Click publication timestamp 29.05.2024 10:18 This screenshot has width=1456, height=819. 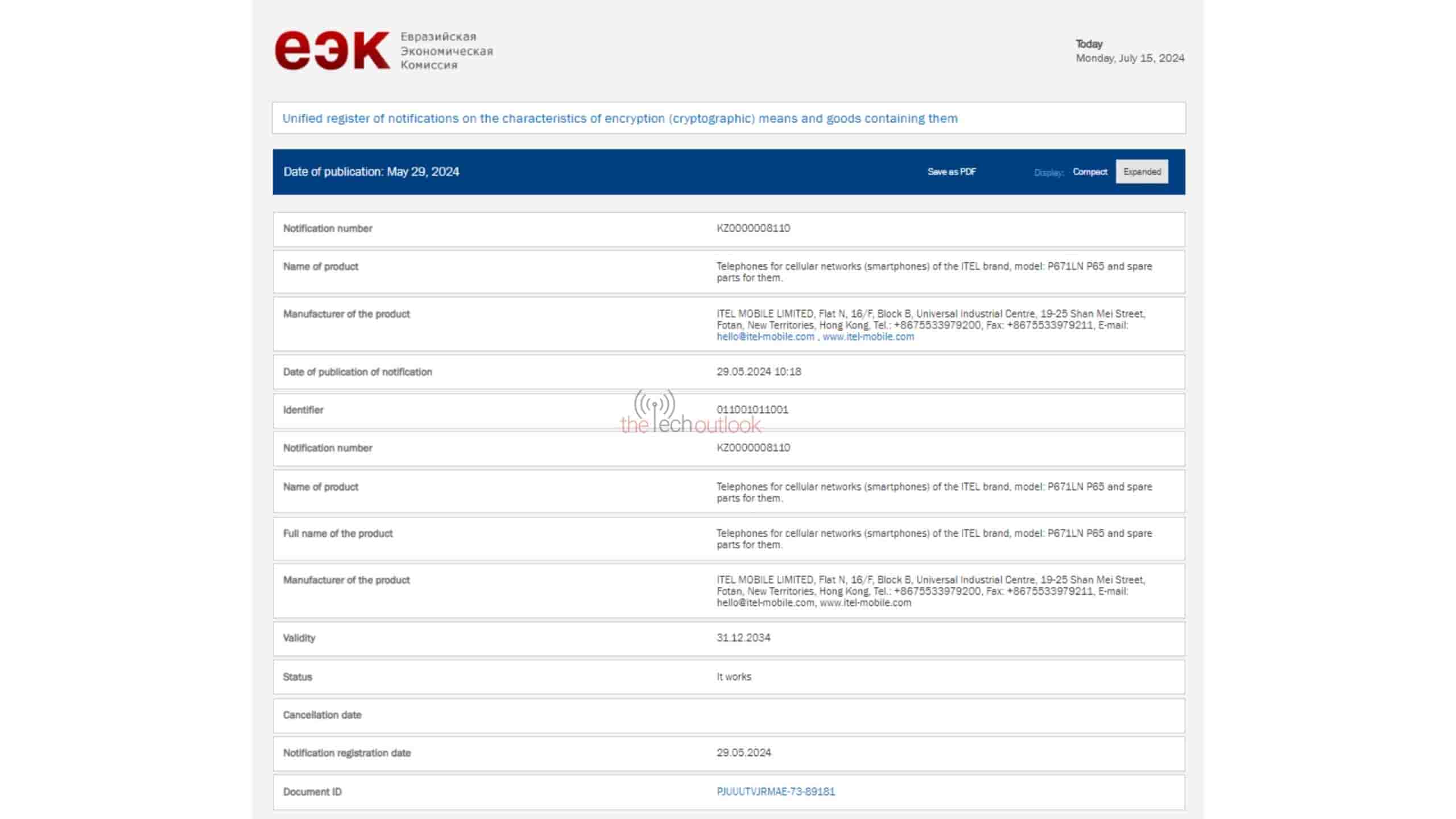pyautogui.click(x=758, y=371)
